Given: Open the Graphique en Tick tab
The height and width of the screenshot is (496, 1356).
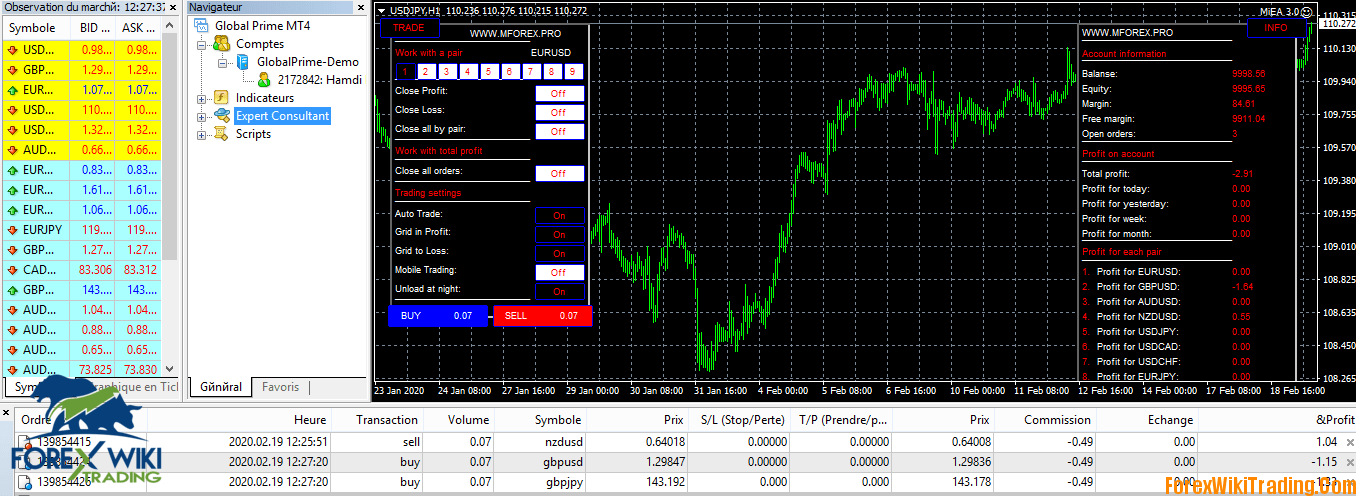Looking at the screenshot, I should [x=130, y=387].
